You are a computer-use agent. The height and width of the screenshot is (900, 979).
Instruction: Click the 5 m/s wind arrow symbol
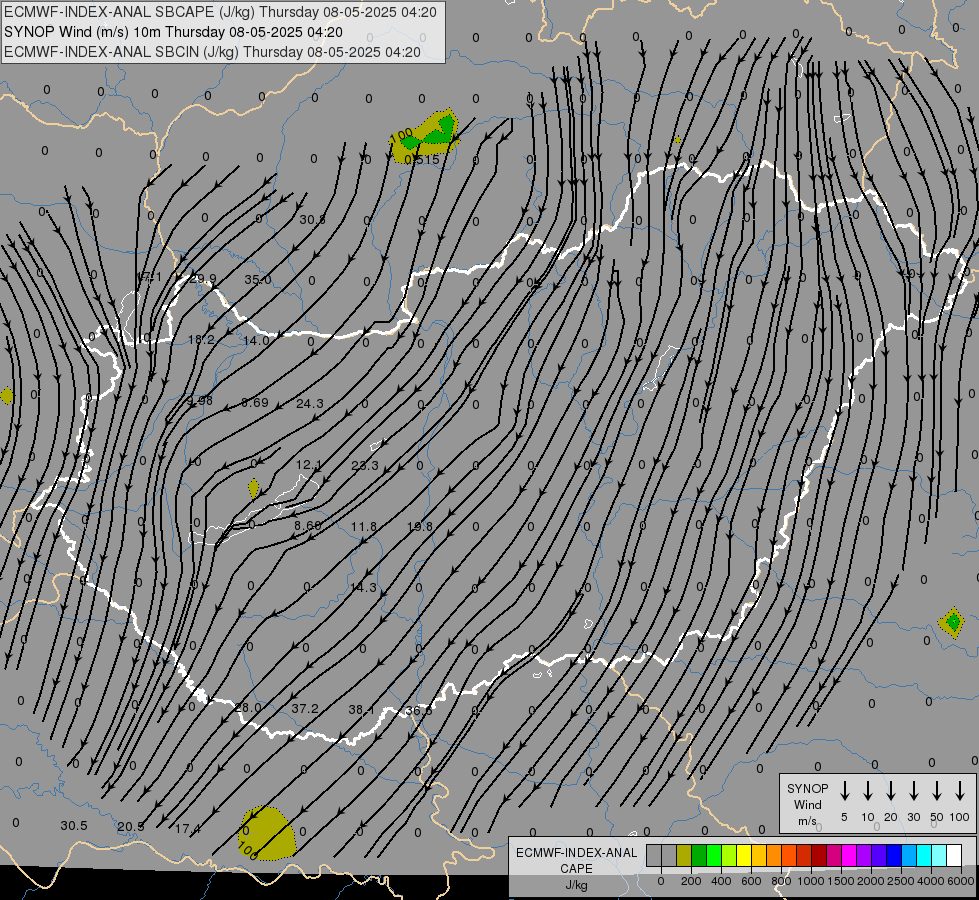844,791
